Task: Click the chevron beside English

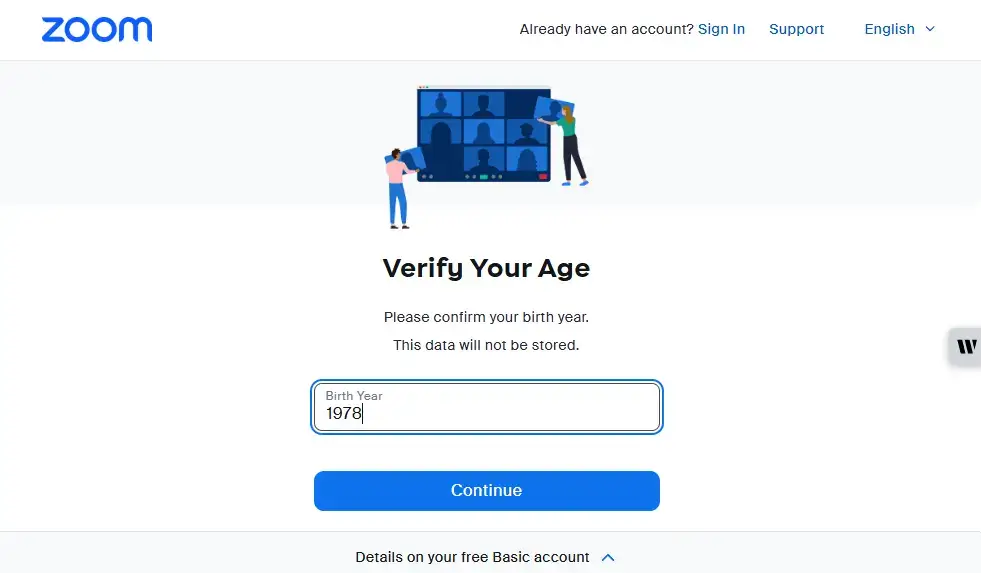Action: click(x=930, y=29)
